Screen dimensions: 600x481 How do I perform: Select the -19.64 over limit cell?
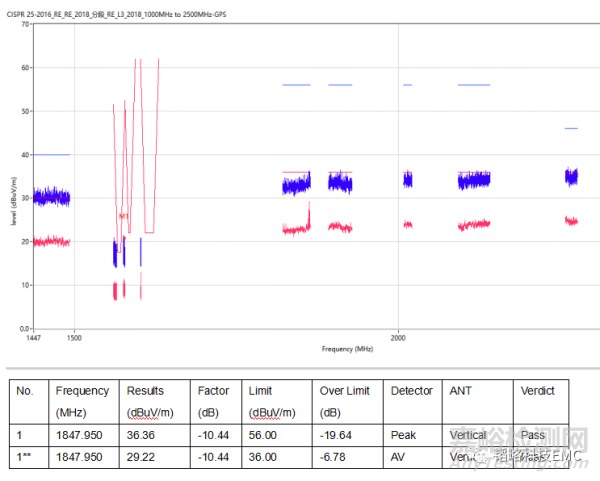(335, 436)
